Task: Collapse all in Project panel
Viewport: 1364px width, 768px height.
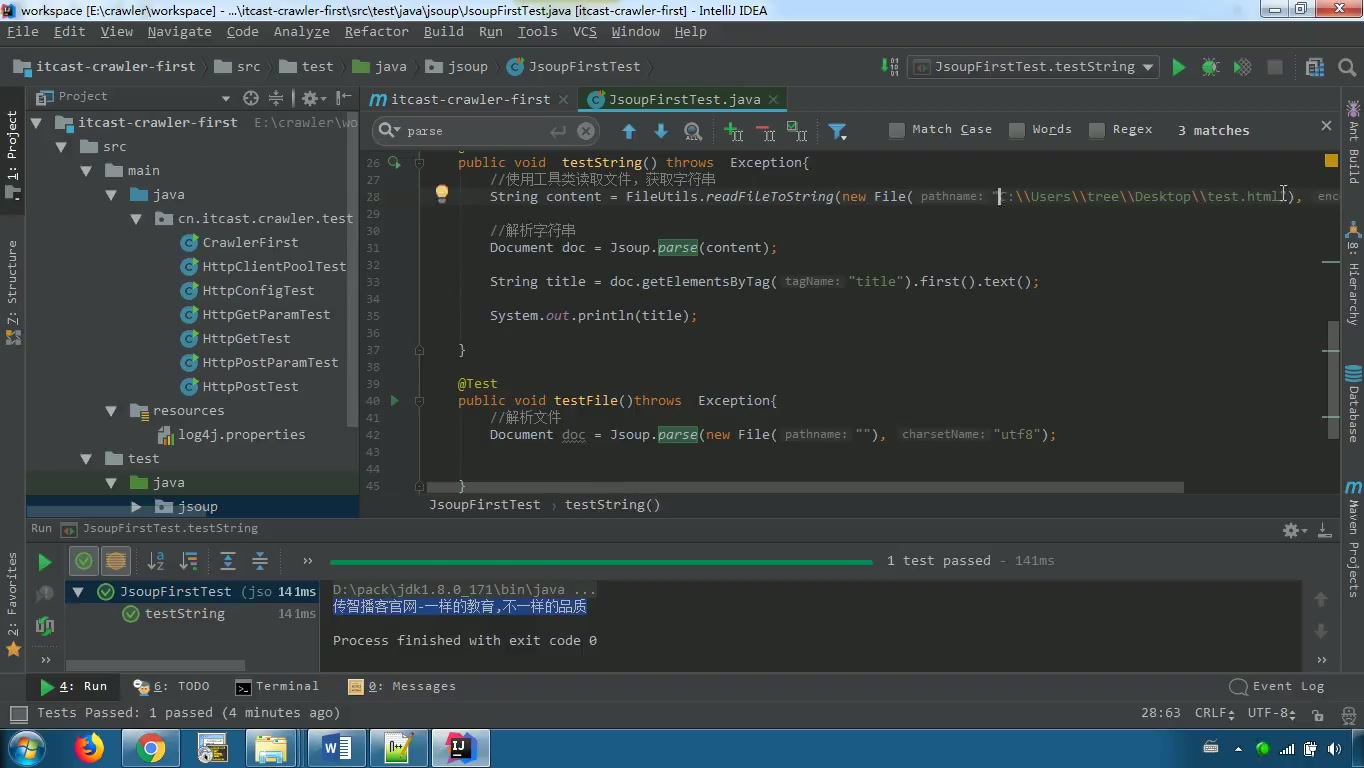Action: click(x=276, y=97)
